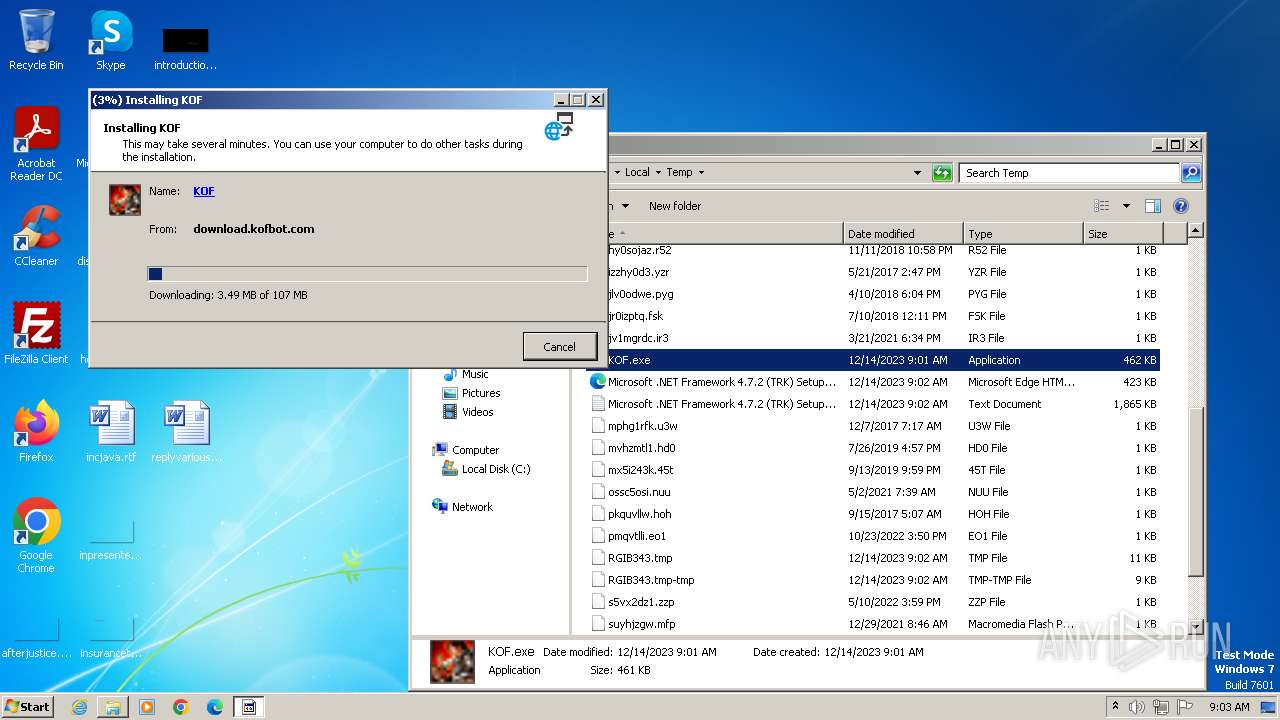1280x720 pixels.
Task: Launch Firefox from desktop
Action: click(36, 431)
